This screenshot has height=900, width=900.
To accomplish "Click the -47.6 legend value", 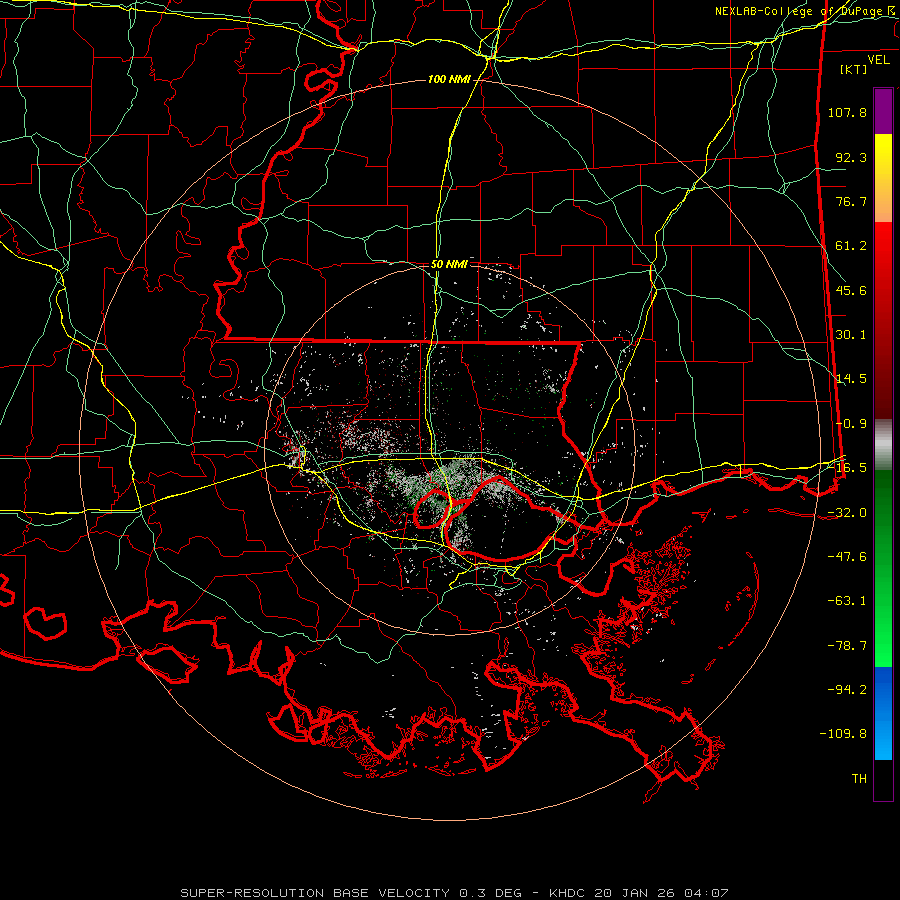I will tap(847, 557).
